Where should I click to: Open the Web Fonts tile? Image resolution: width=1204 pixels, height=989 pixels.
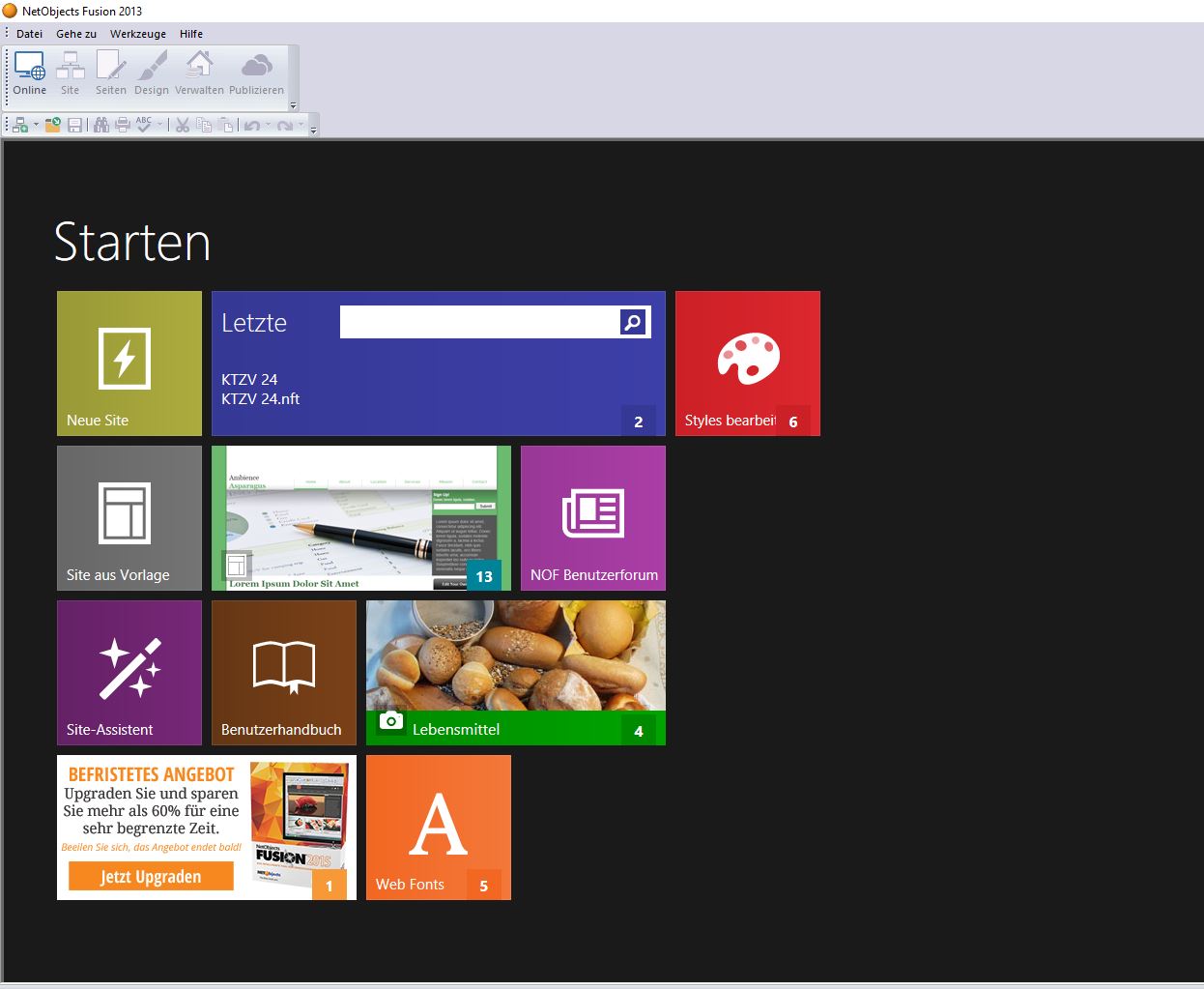pos(438,828)
